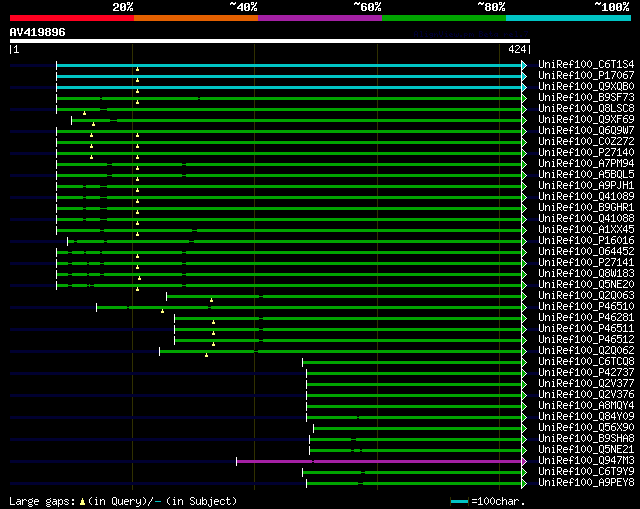
Task: Click the UniRef100_B9SF73 label
Action: pos(586,98)
